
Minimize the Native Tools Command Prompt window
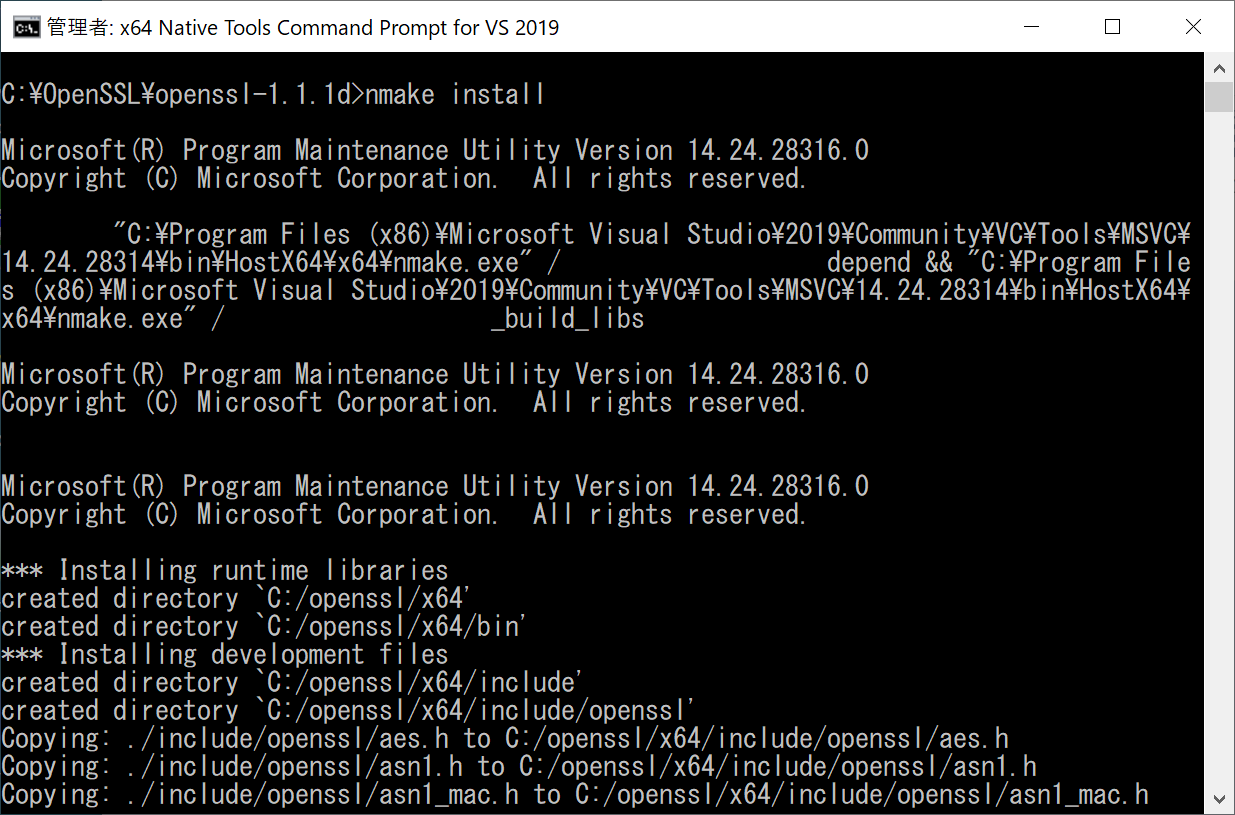1030,27
